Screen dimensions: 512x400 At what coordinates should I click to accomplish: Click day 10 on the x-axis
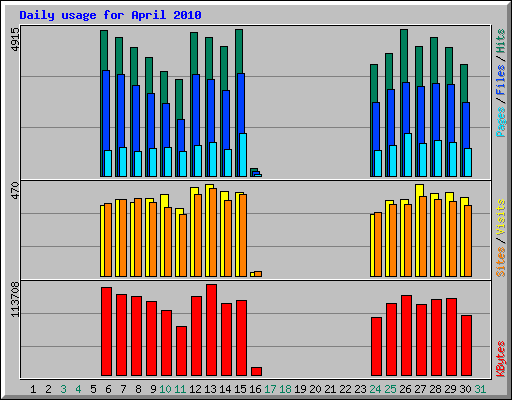pos(165,389)
